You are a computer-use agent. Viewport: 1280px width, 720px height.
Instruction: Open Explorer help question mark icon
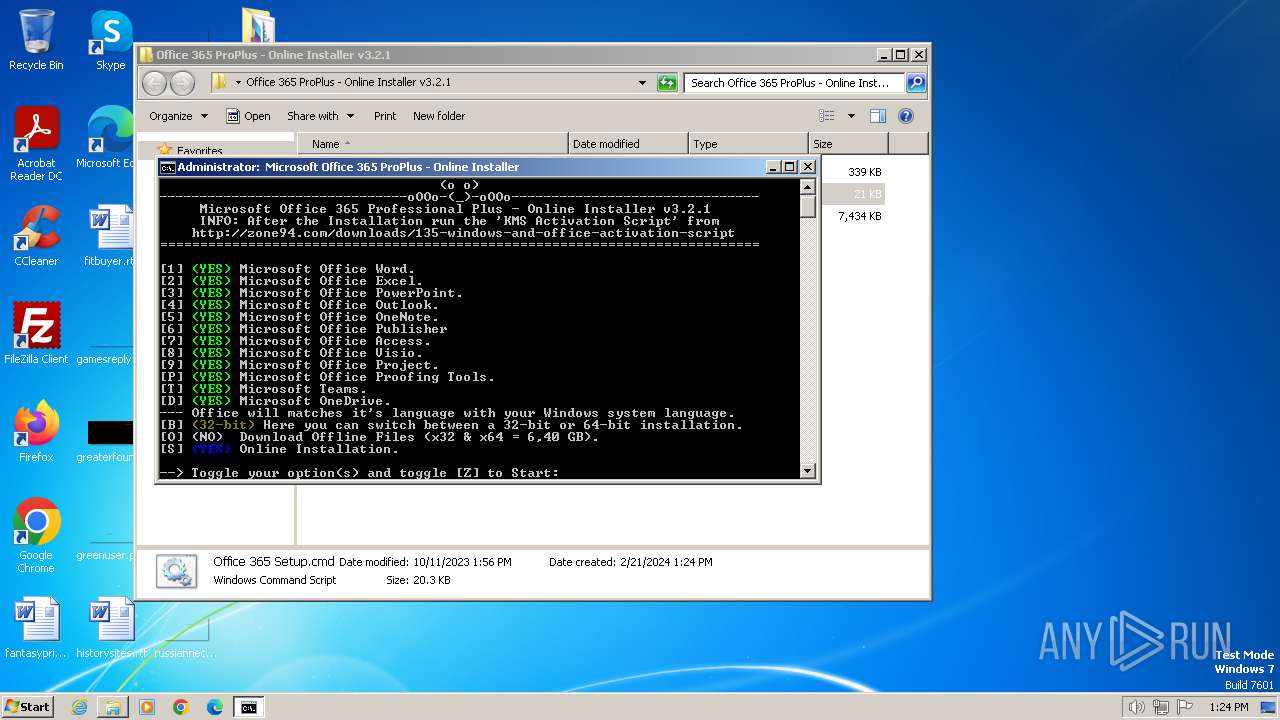click(906, 116)
